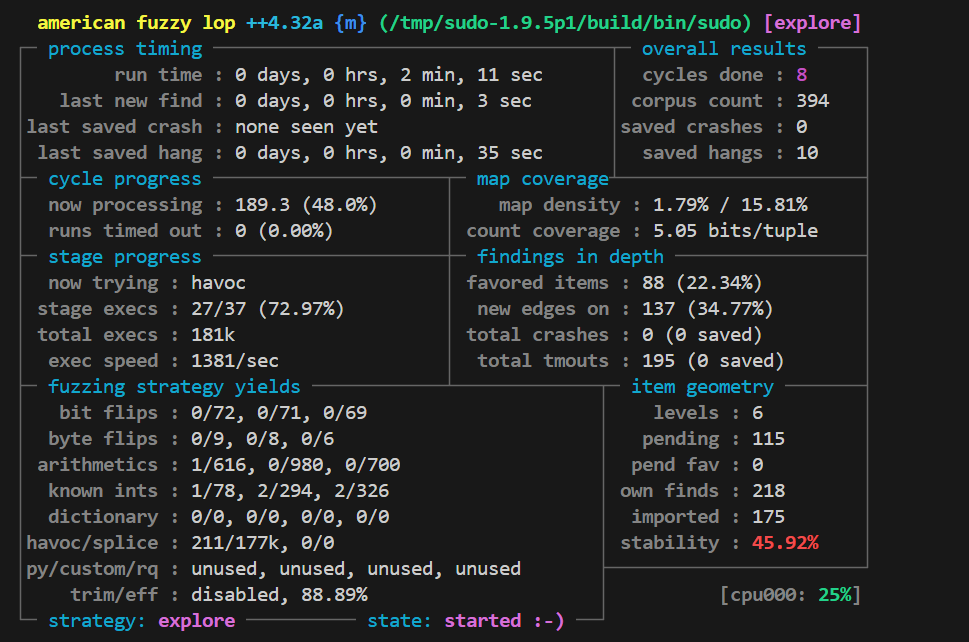Screen dimensions: 969x642
Task: Click the map density percentage values
Action: tap(730, 205)
